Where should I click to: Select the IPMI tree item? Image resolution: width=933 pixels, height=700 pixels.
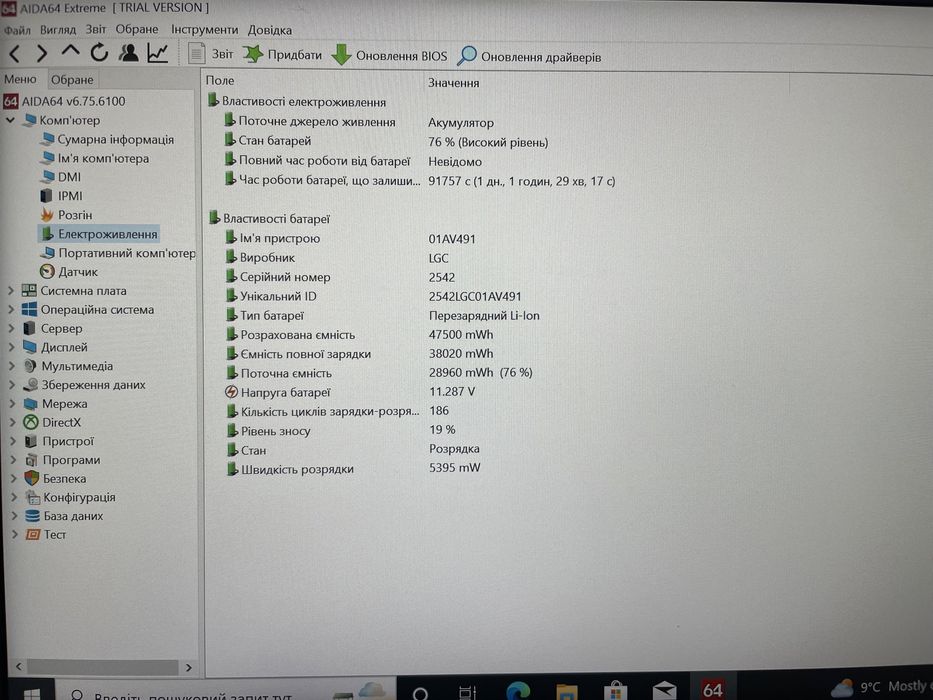61,196
